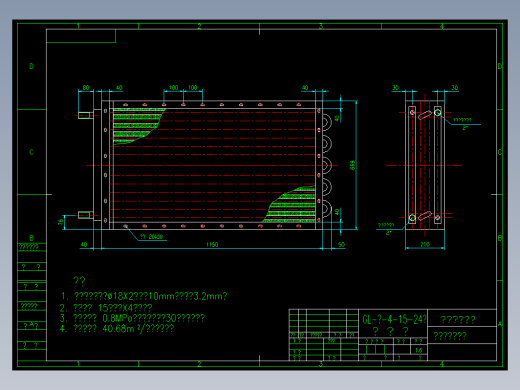This screenshot has height=390, width=520.
Task: Select the GL-?-4-15-24 title block text
Action: (394, 320)
